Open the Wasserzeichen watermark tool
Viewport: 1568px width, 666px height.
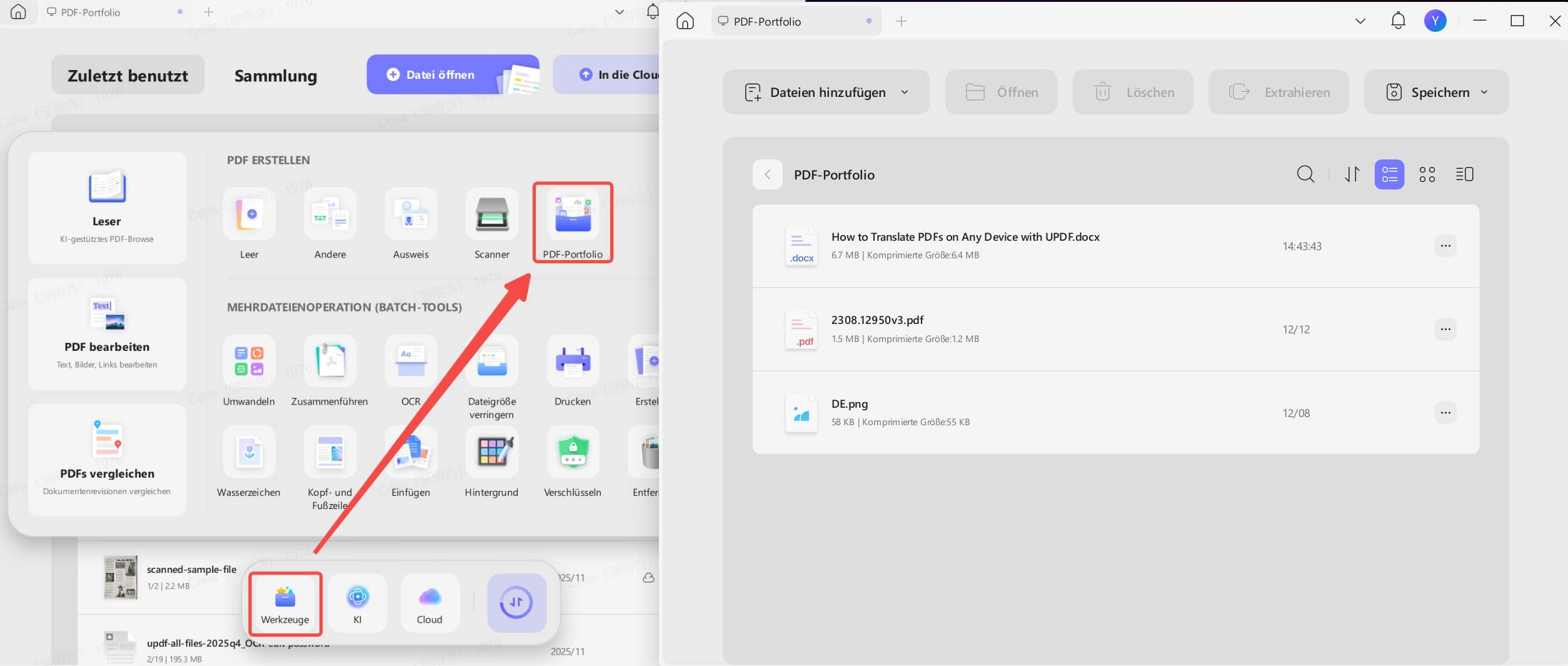[249, 452]
